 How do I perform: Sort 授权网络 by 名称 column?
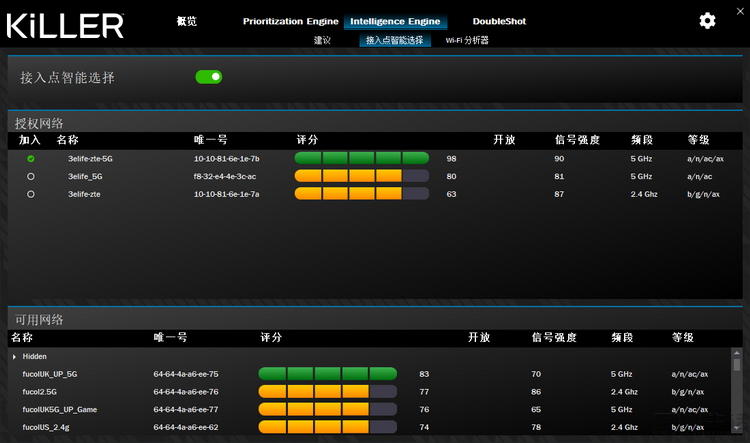pyautogui.click(x=67, y=140)
